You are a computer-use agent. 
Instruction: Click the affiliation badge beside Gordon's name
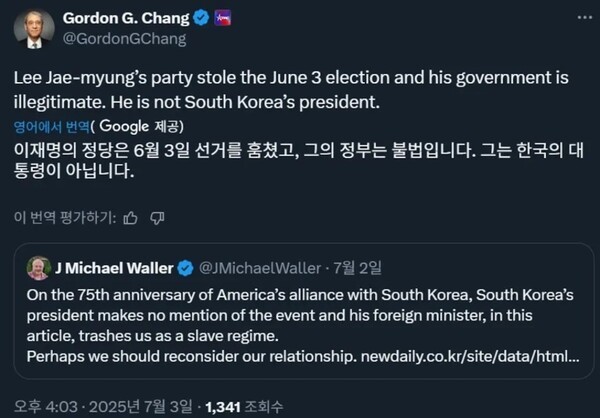coord(223,18)
